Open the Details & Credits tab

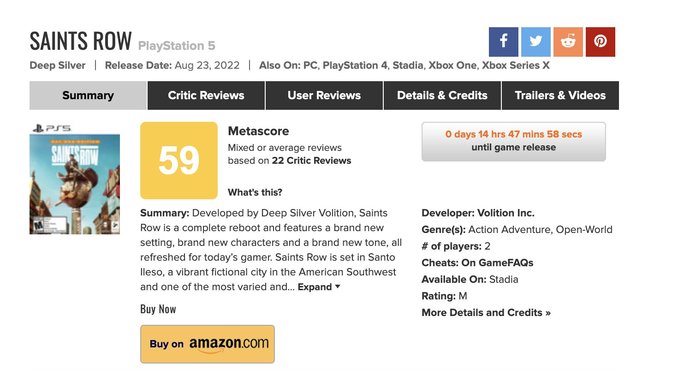coord(442,95)
